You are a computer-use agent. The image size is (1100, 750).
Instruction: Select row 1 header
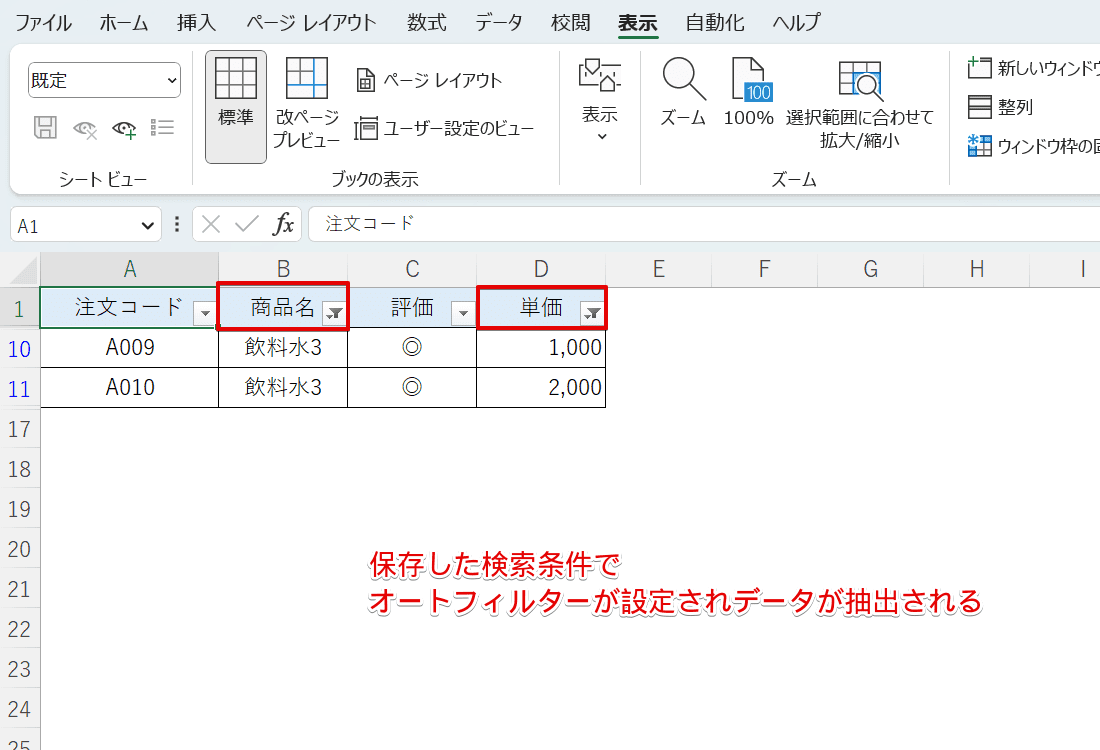click(20, 308)
